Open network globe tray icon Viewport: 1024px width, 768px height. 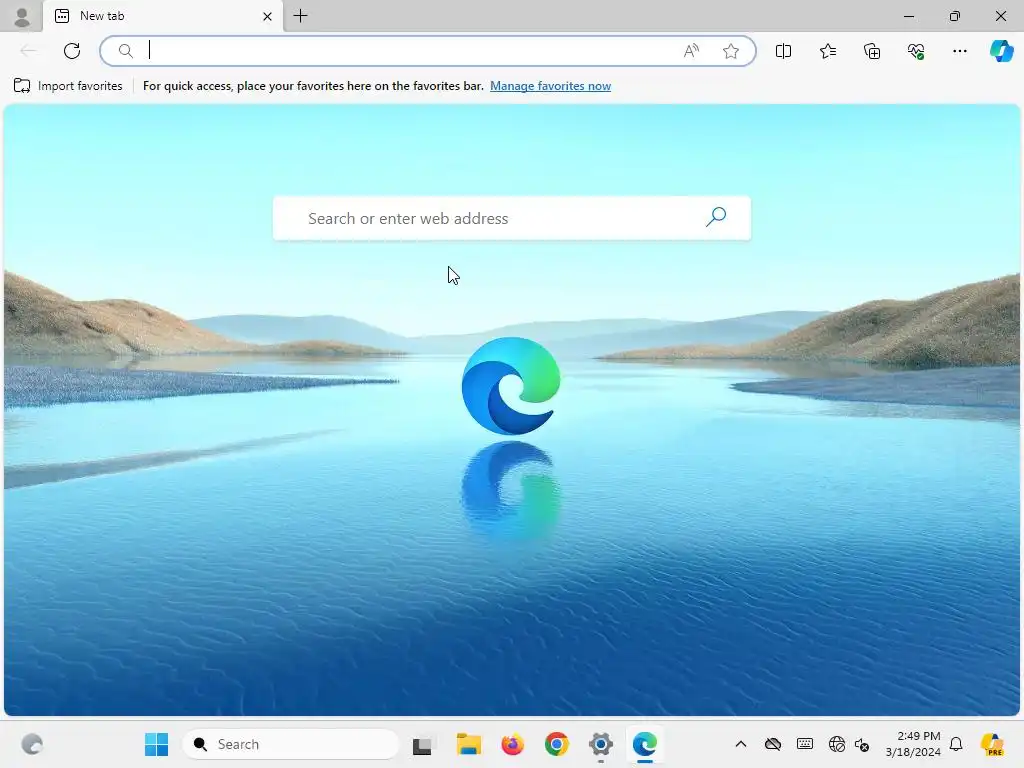(837, 744)
